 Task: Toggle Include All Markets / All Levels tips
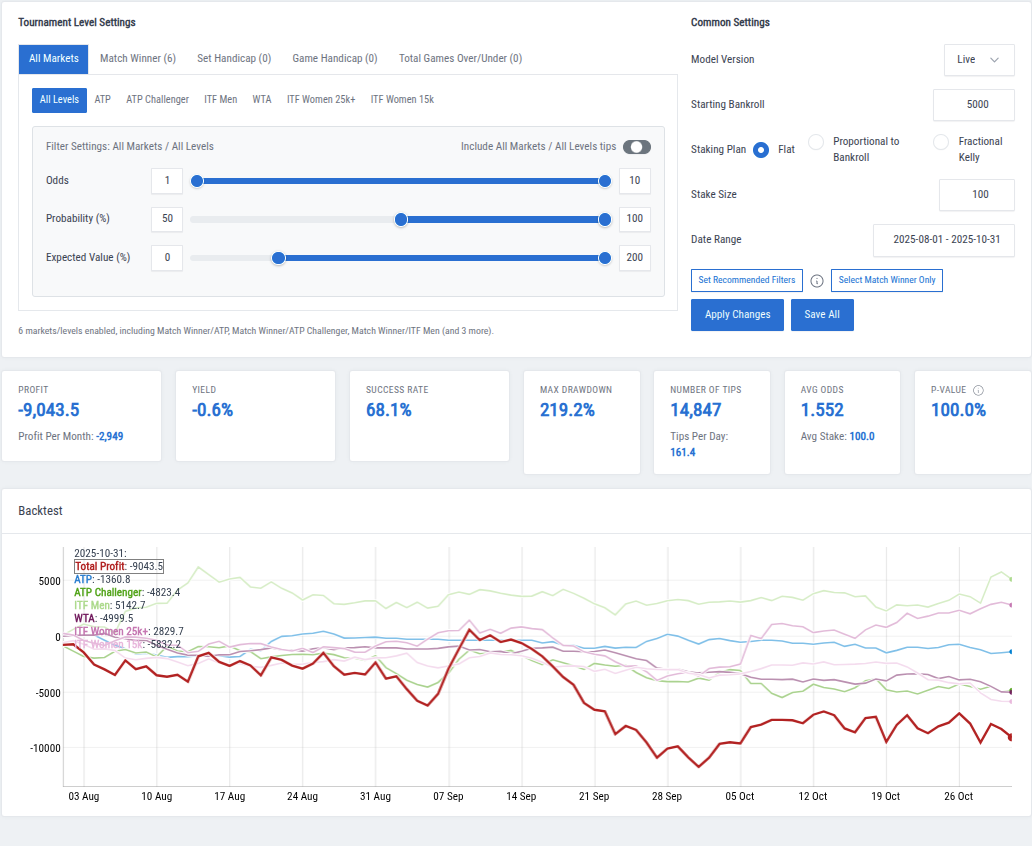pos(637,146)
